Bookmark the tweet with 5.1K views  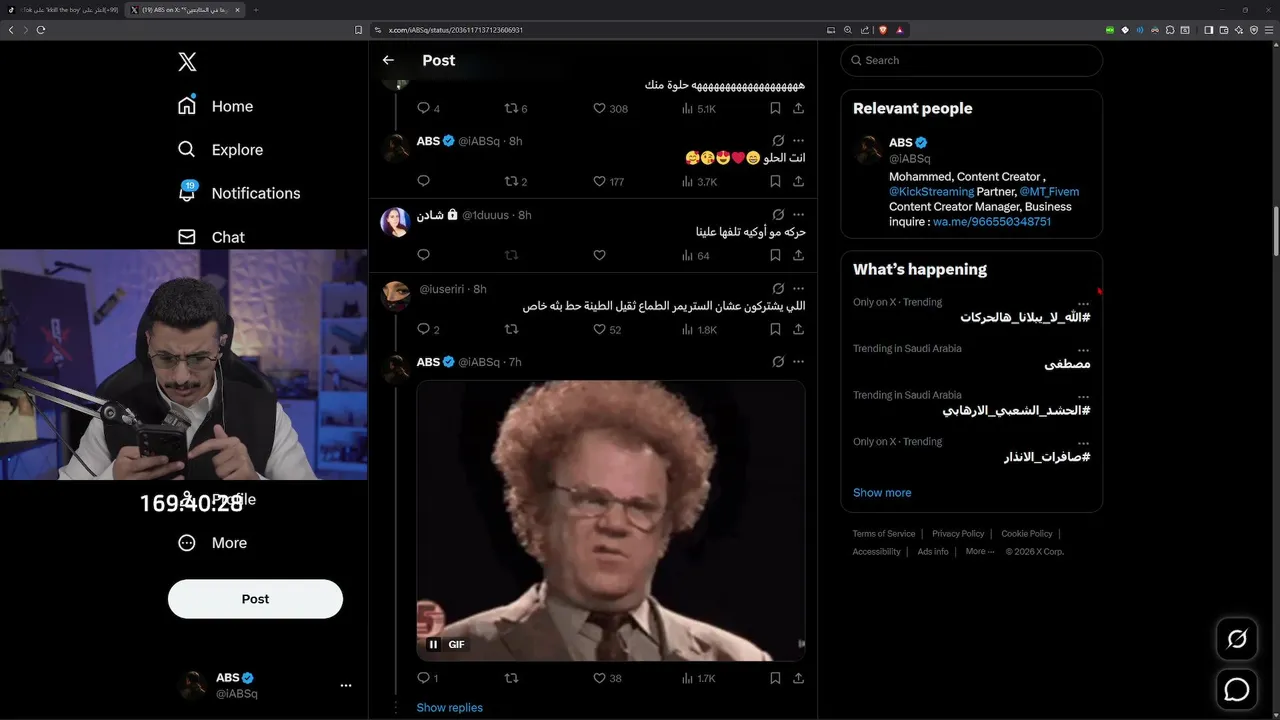click(775, 108)
